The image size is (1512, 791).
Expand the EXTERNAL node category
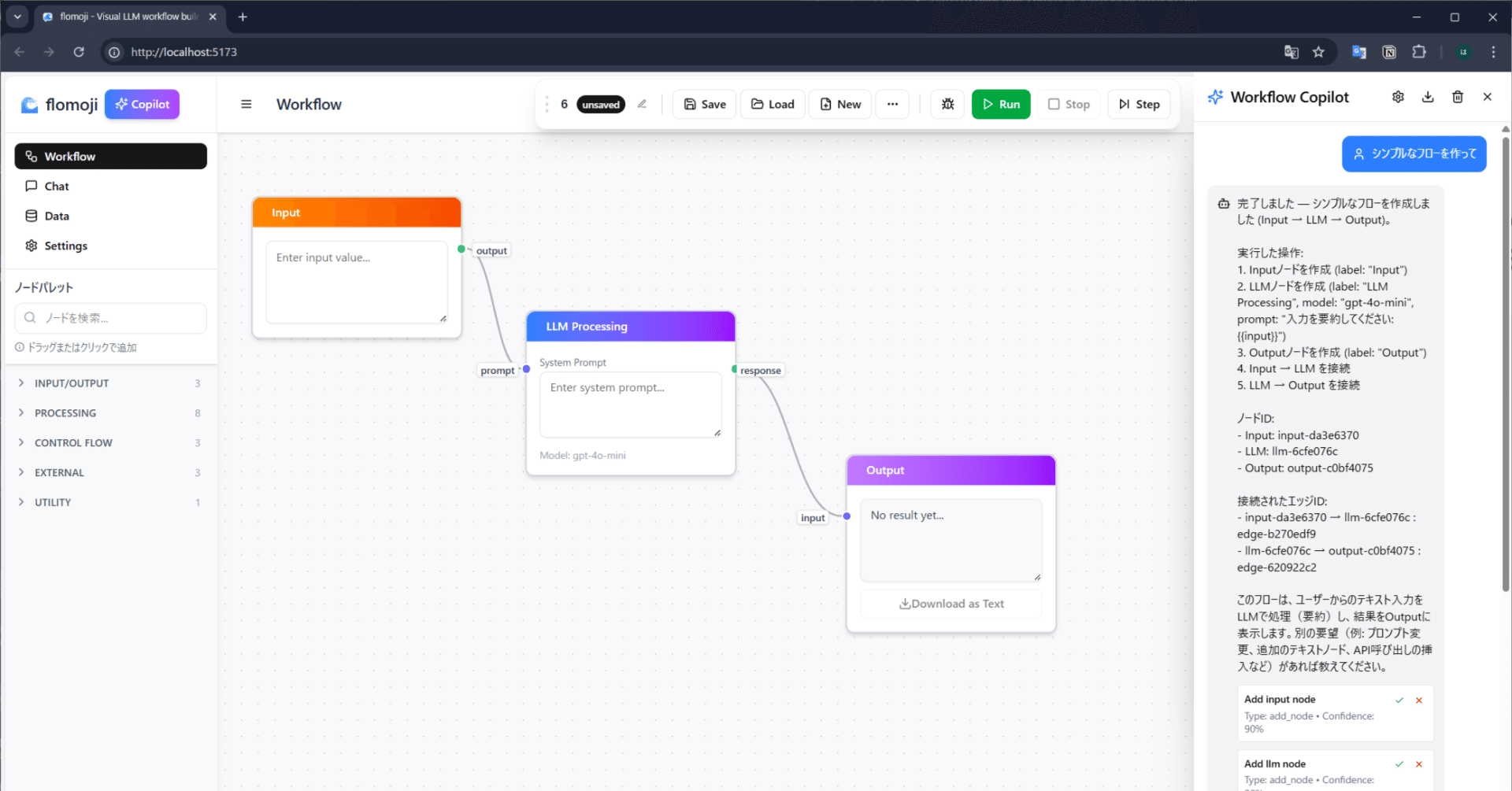click(x=60, y=472)
